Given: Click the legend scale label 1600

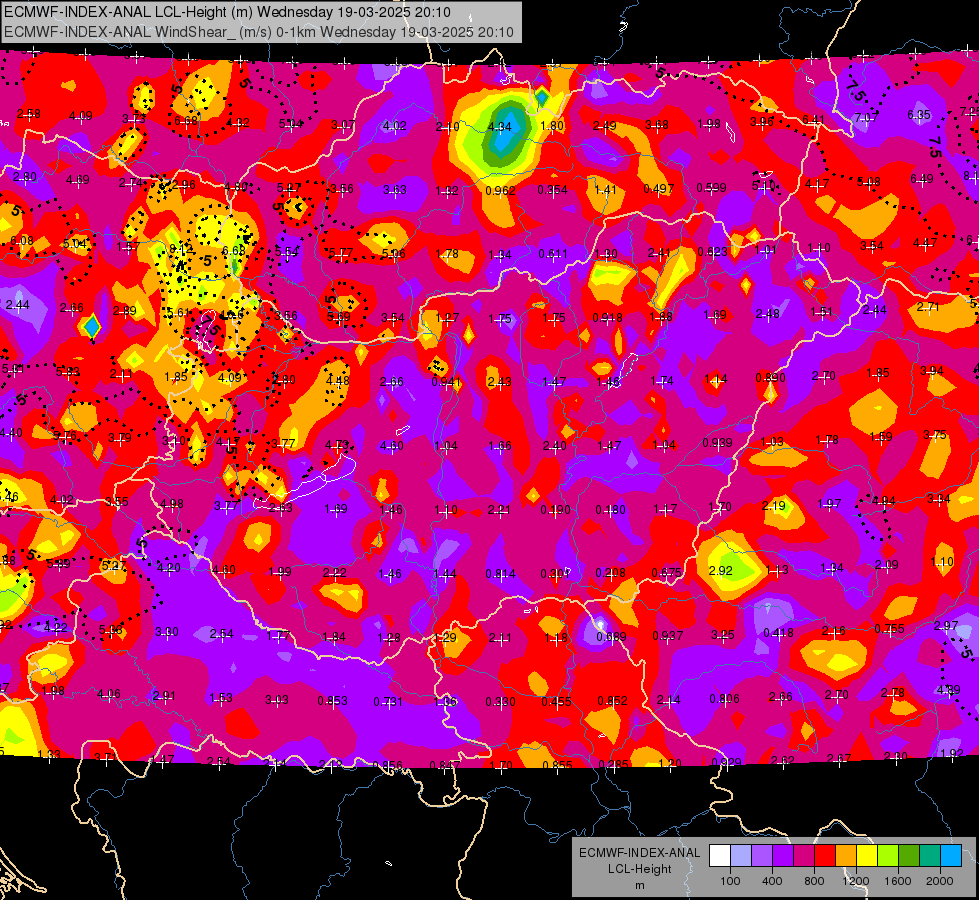Looking at the screenshot, I should click(x=898, y=881).
